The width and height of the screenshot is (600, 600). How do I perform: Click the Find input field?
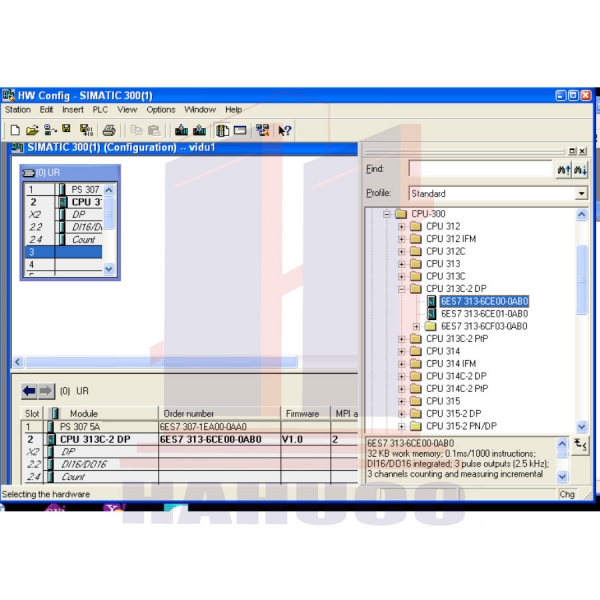[481, 169]
